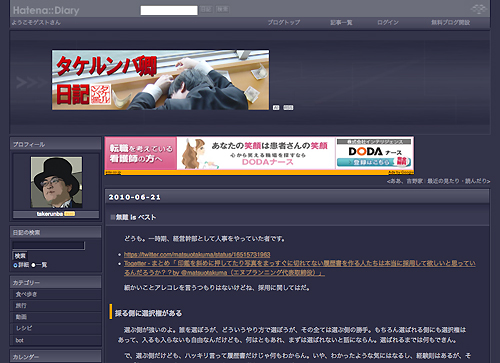Viewport: 500px width, 363px height.
Task: Go to previous entry ああ、吉野家 link
Action: [407, 181]
